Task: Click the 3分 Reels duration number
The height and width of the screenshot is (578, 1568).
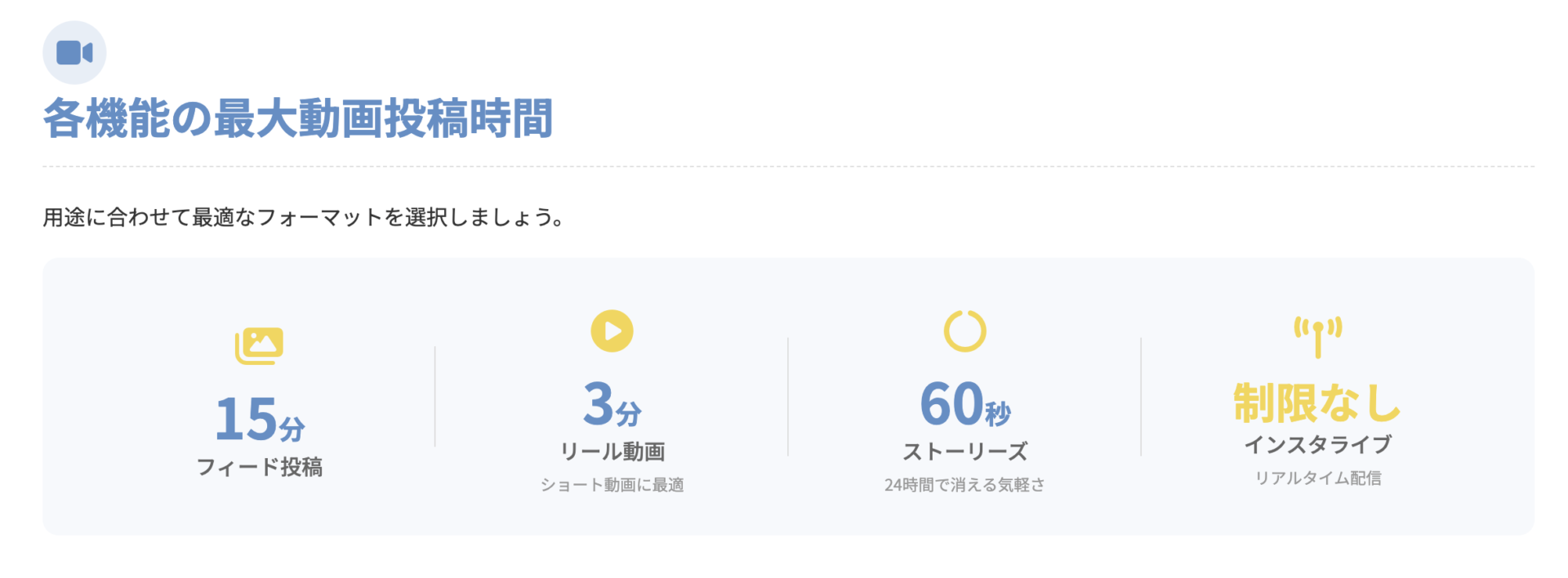Action: [612, 404]
